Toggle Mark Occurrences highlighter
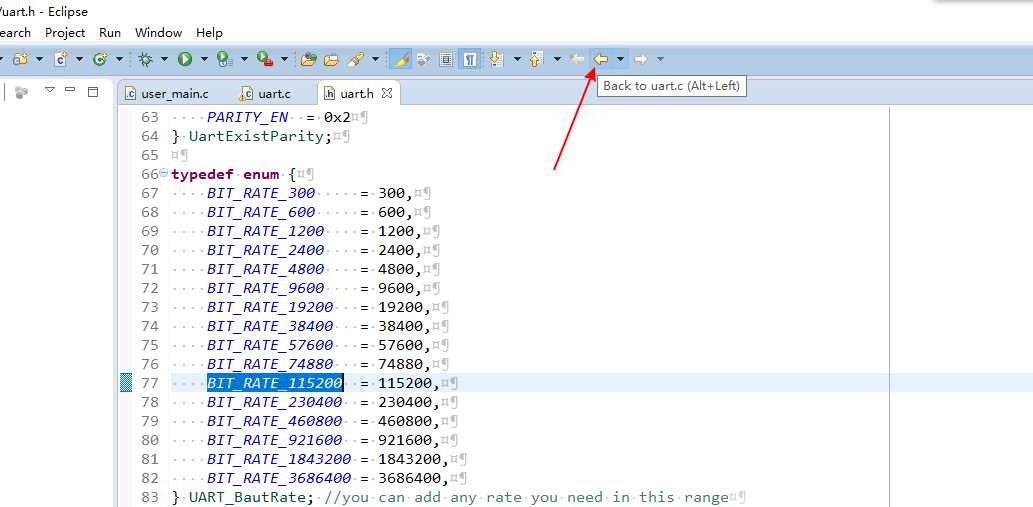1033x507 pixels. [x=400, y=59]
